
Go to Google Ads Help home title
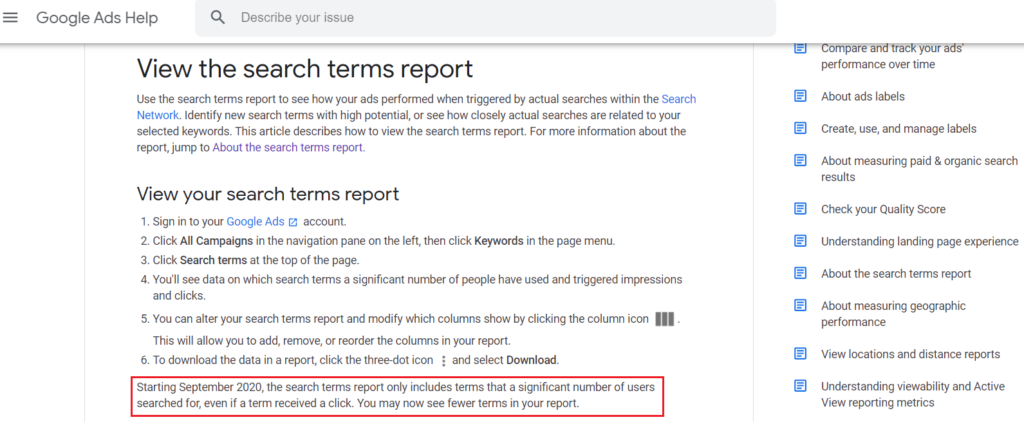point(97,18)
